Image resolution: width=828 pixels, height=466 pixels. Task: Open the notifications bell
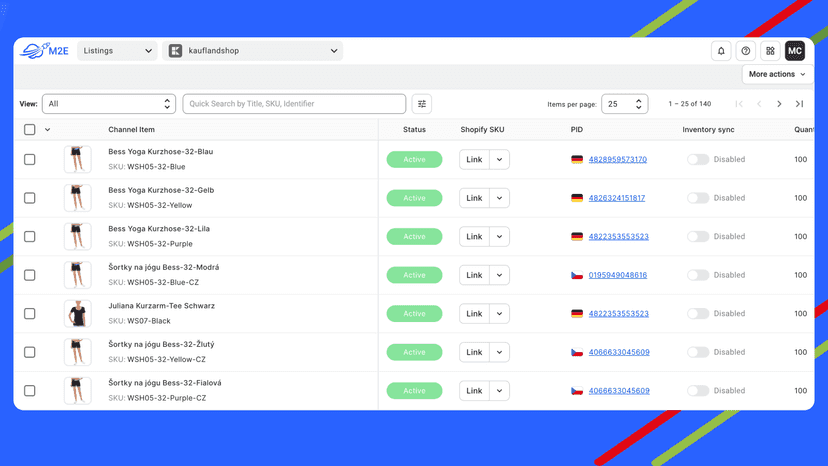coord(721,51)
